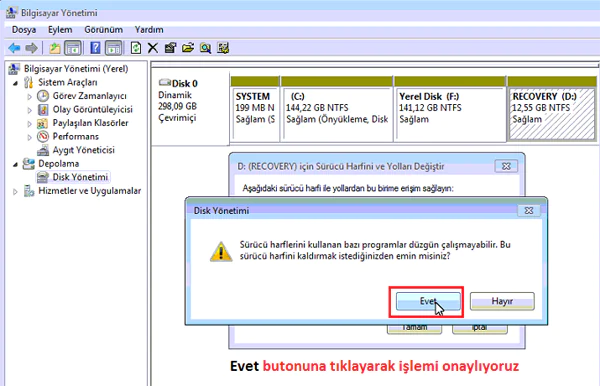Open the Properties toolbar icon
This screenshot has height=386, width=600.
170,48
